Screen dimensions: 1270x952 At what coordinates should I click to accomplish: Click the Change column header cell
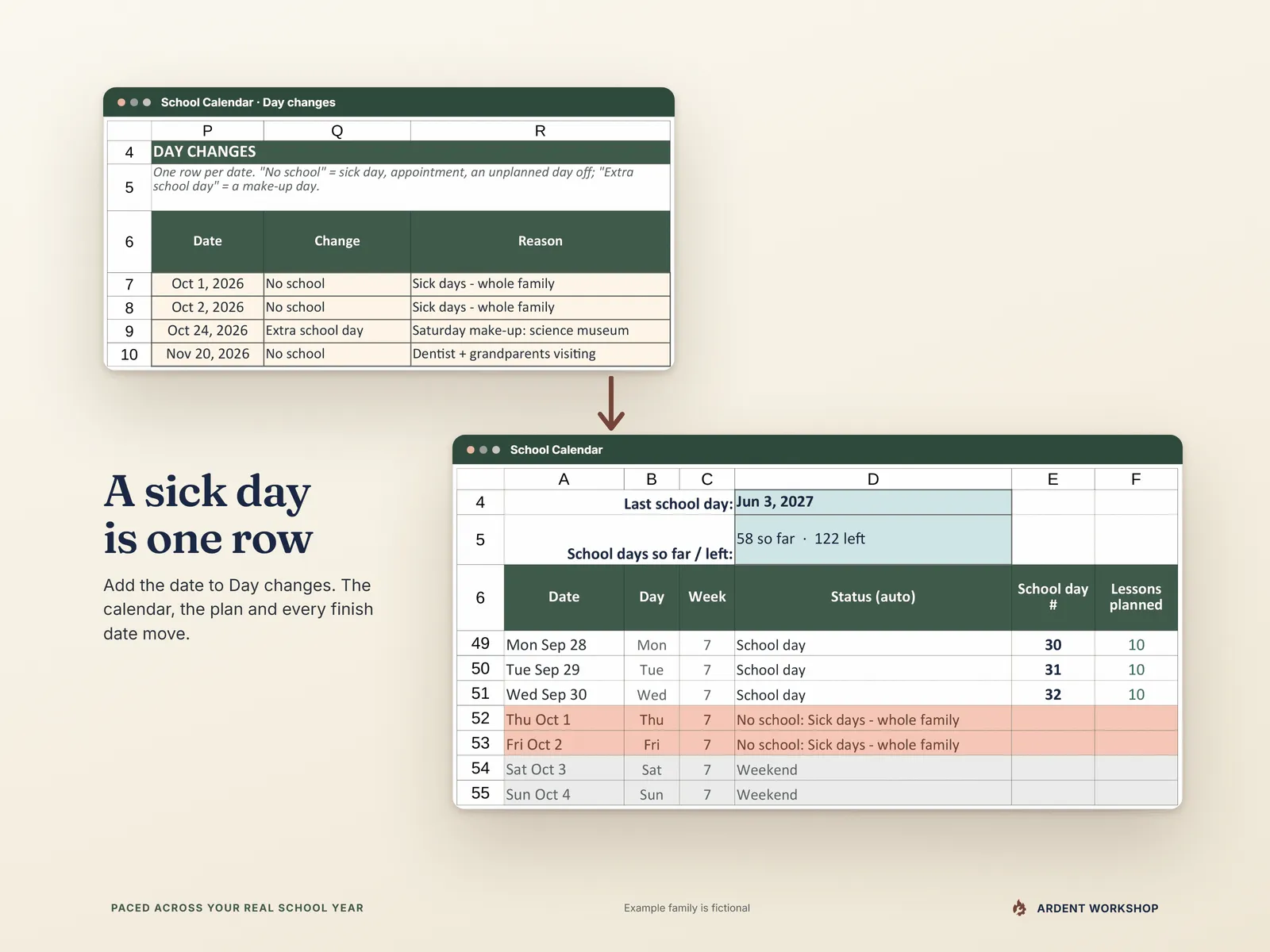[x=337, y=241]
